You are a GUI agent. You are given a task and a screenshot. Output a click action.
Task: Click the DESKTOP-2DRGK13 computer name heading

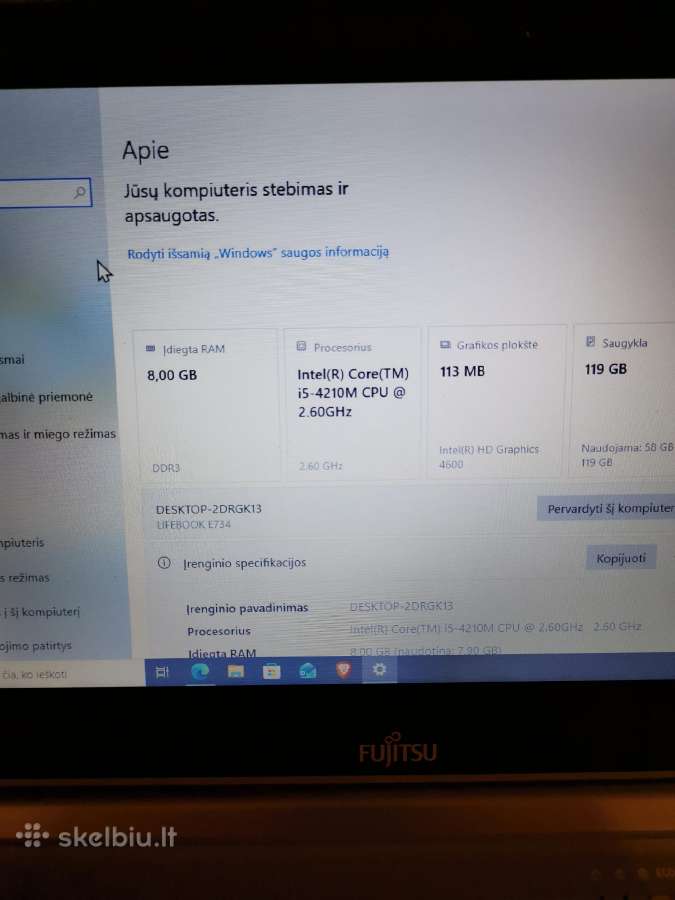click(x=208, y=509)
